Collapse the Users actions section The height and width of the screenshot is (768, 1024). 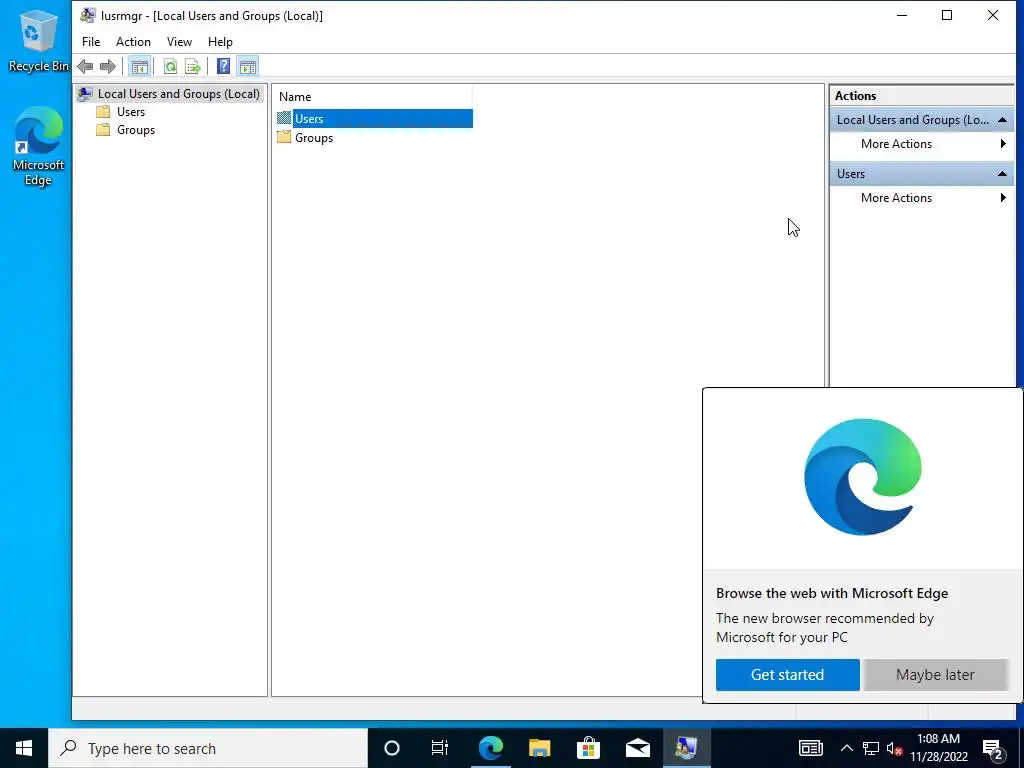[1002, 174]
